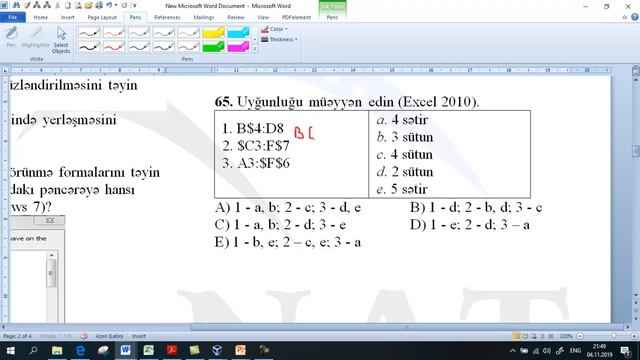The width and height of the screenshot is (640, 360).
Task: Zoom out with the minus button
Action: click(580, 336)
